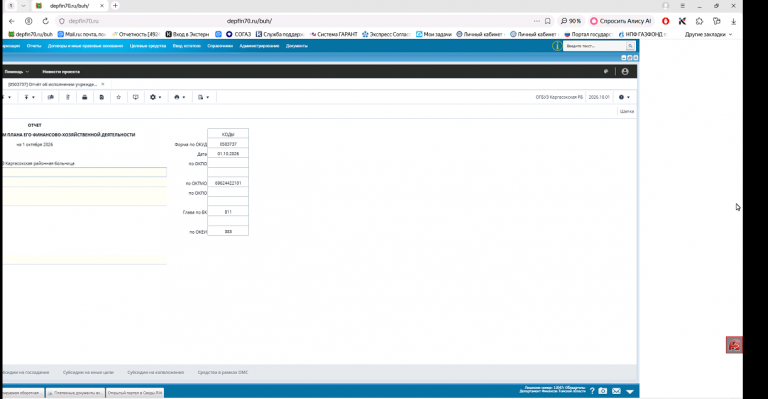Screen dimensions: 768x399
Task: Open the gear settings dropdown in toolbar
Action: click(155, 97)
